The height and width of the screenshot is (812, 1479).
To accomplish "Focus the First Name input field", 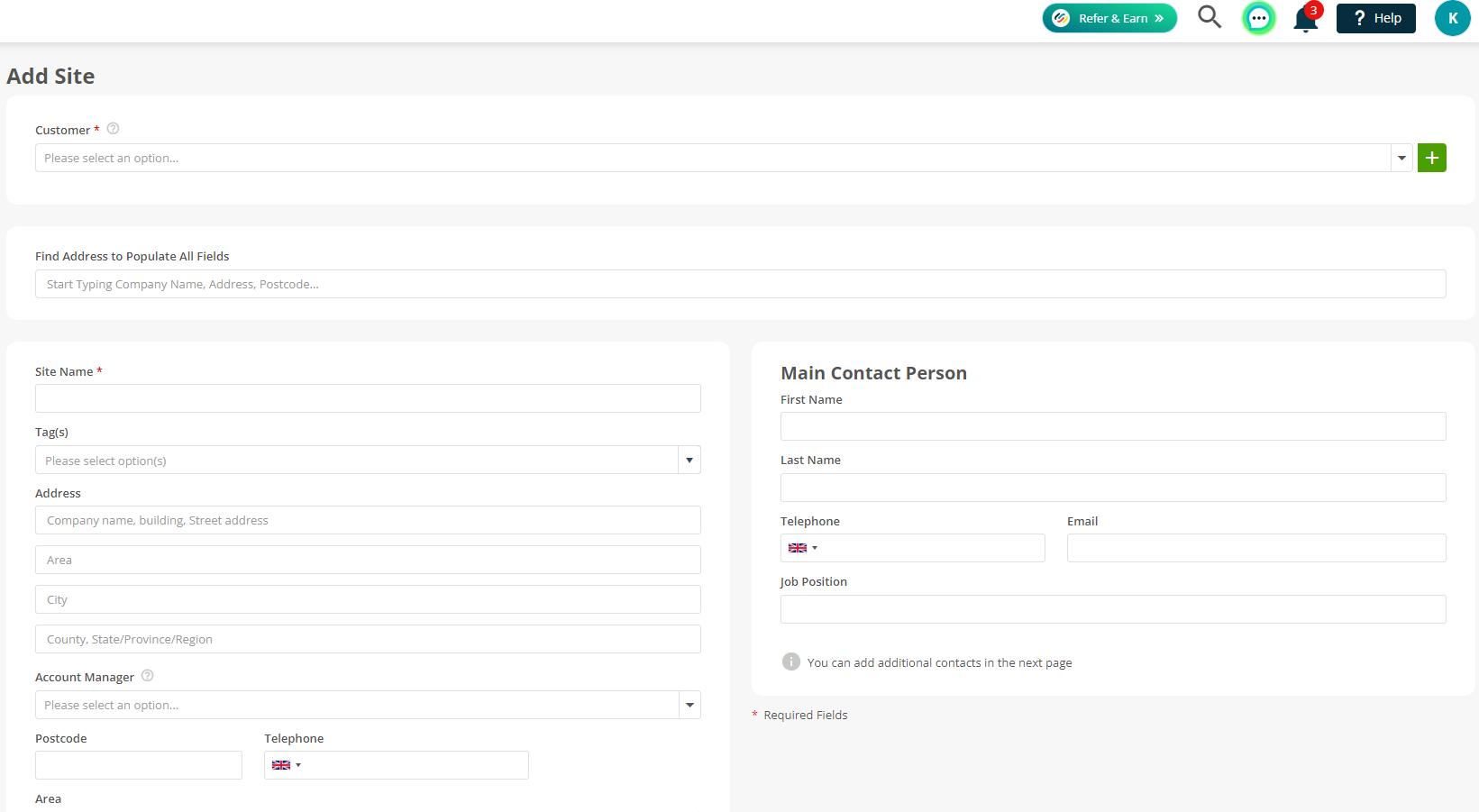I will click(1113, 426).
